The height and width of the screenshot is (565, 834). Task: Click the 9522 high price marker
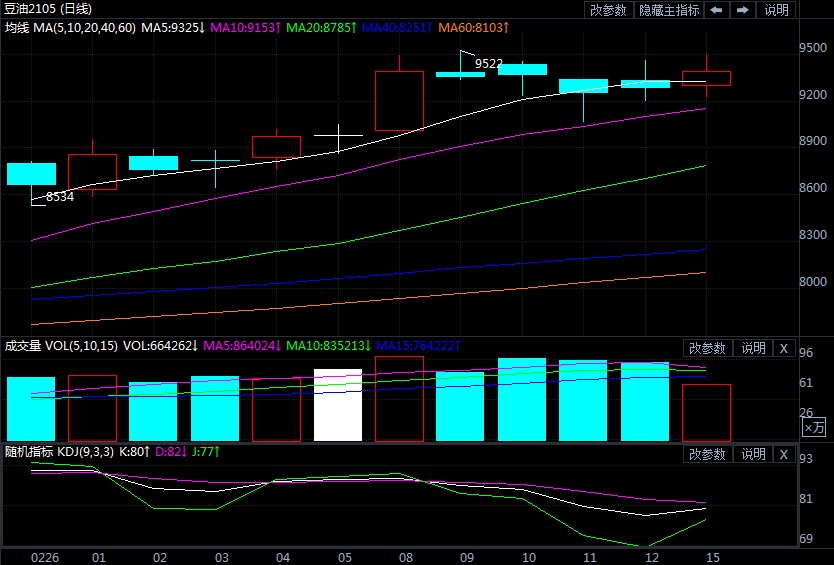click(x=489, y=64)
